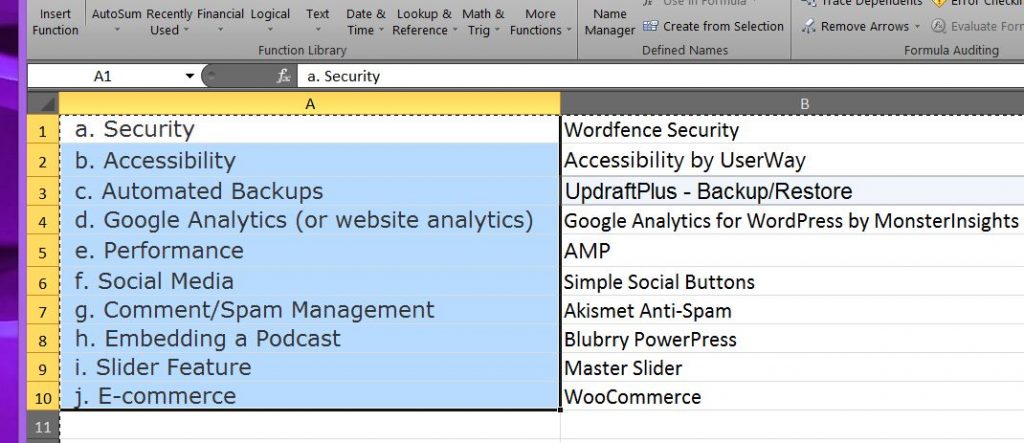Open the More Functions menu
The height and width of the screenshot is (443, 1024).
pyautogui.click(x=540, y=22)
